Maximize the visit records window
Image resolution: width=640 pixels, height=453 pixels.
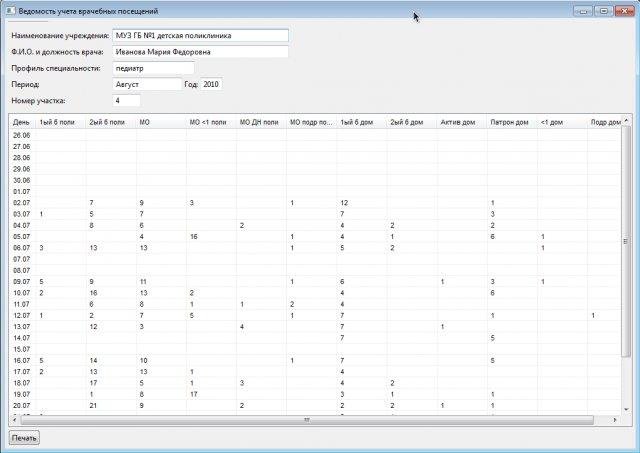604,11
